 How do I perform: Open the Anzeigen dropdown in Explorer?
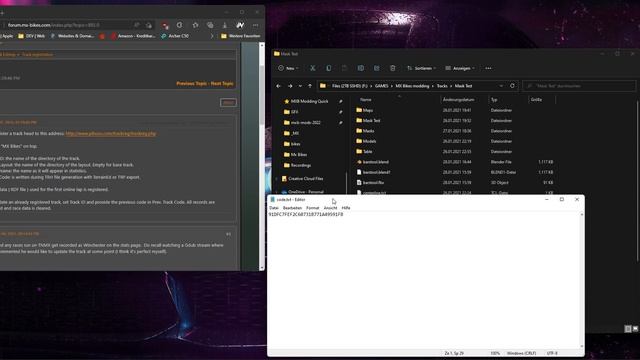tap(460, 68)
